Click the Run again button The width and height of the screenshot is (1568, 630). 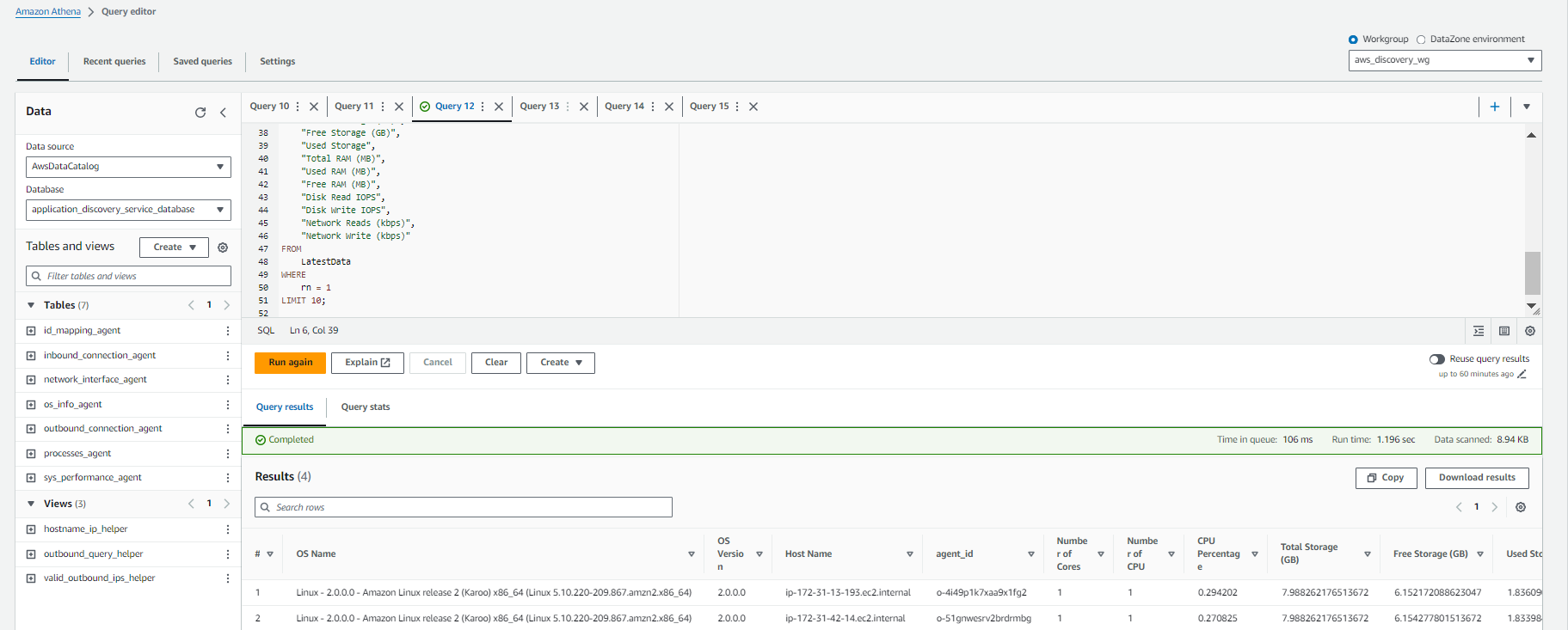click(290, 363)
